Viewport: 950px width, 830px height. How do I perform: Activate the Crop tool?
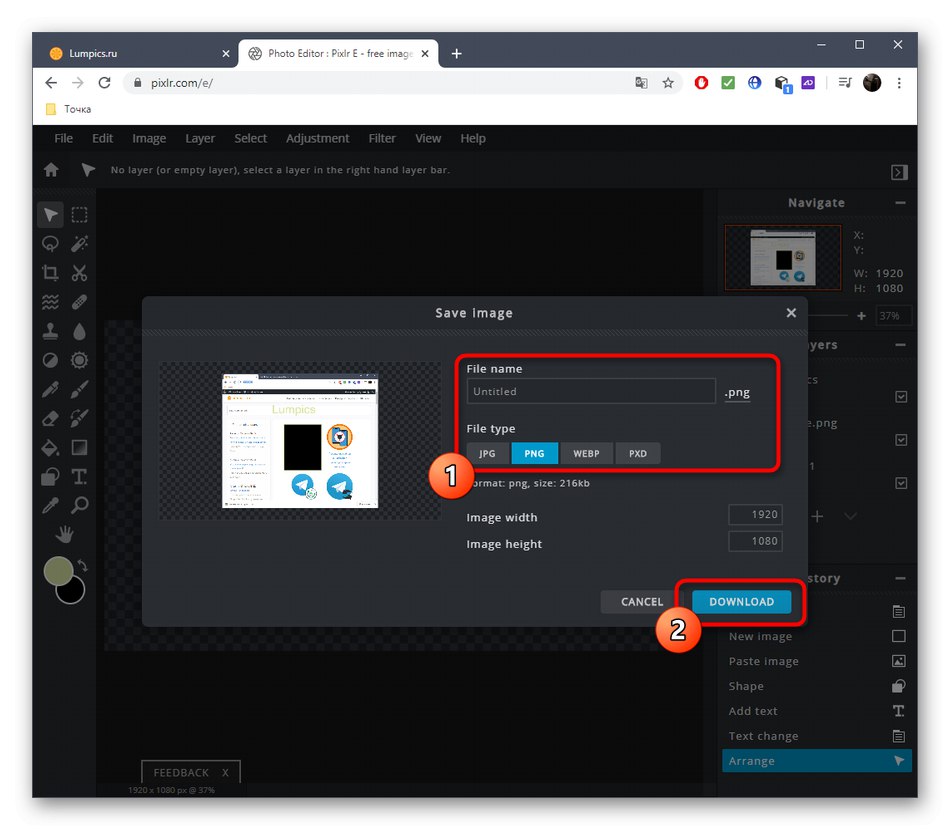tap(50, 273)
